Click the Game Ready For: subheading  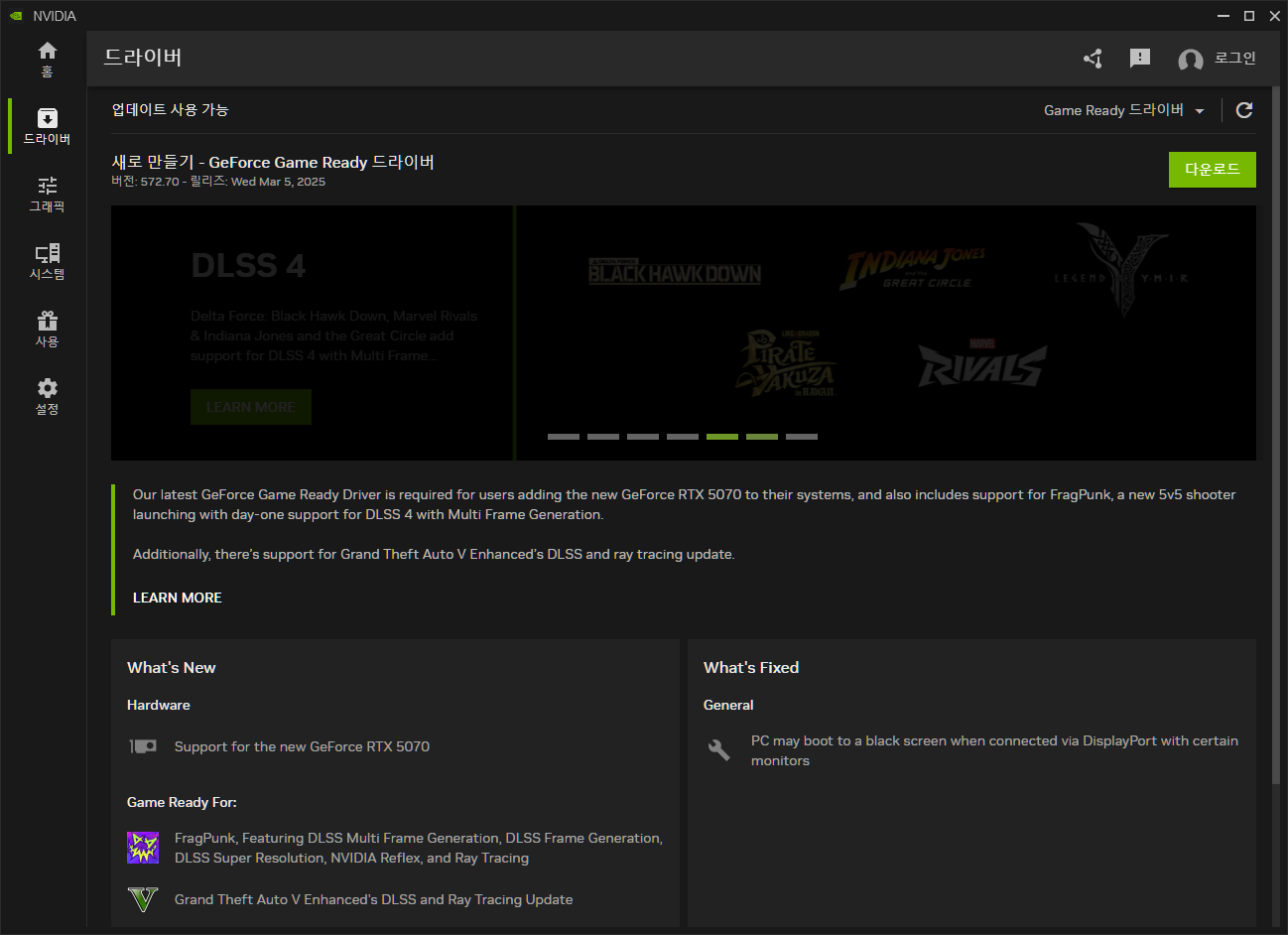(x=182, y=802)
